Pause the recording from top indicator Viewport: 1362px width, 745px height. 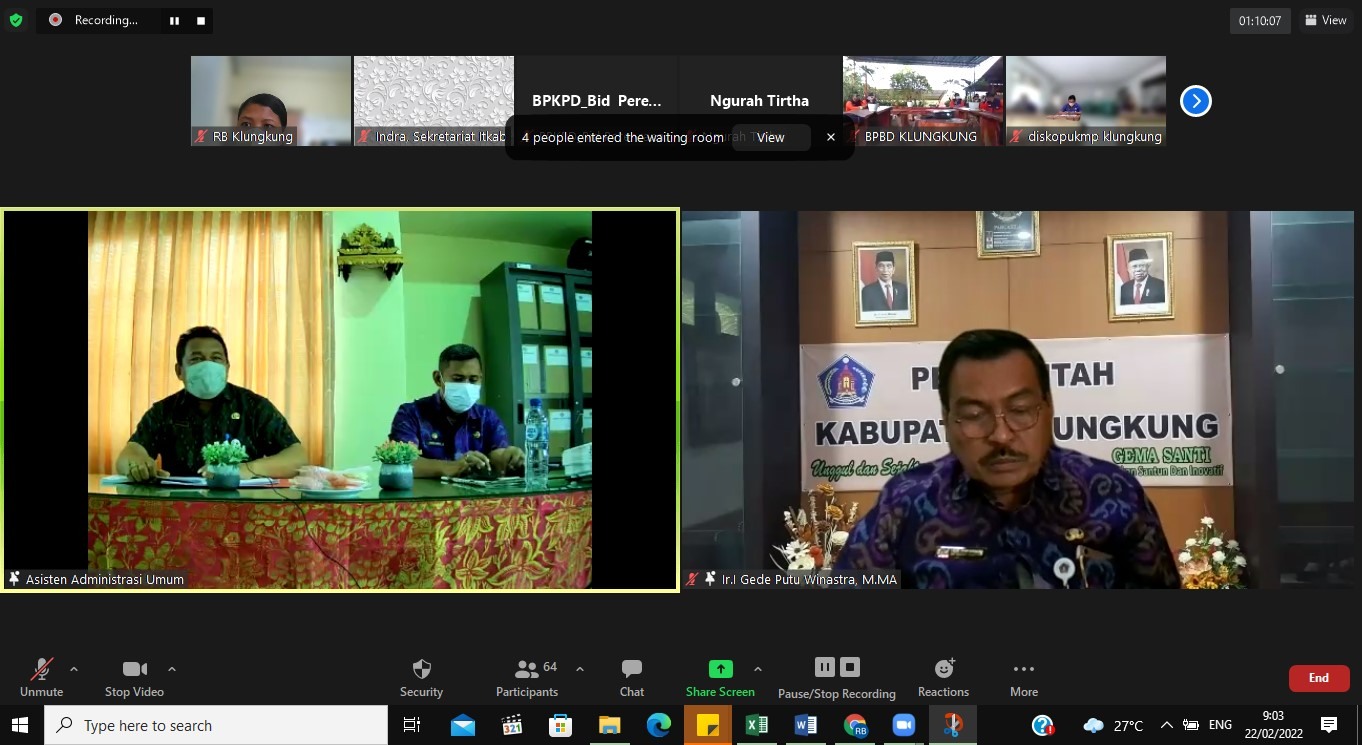(174, 20)
